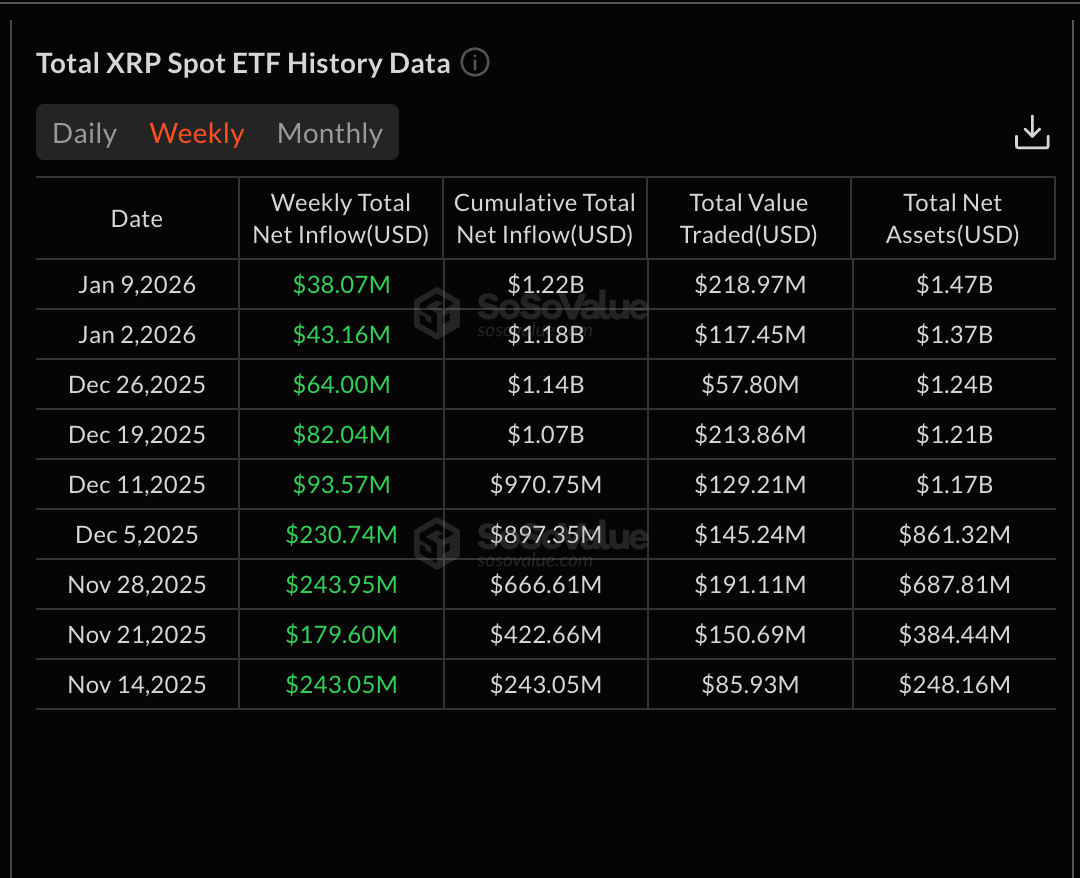Switch to the Daily tab
The image size is (1080, 878).
click(84, 132)
